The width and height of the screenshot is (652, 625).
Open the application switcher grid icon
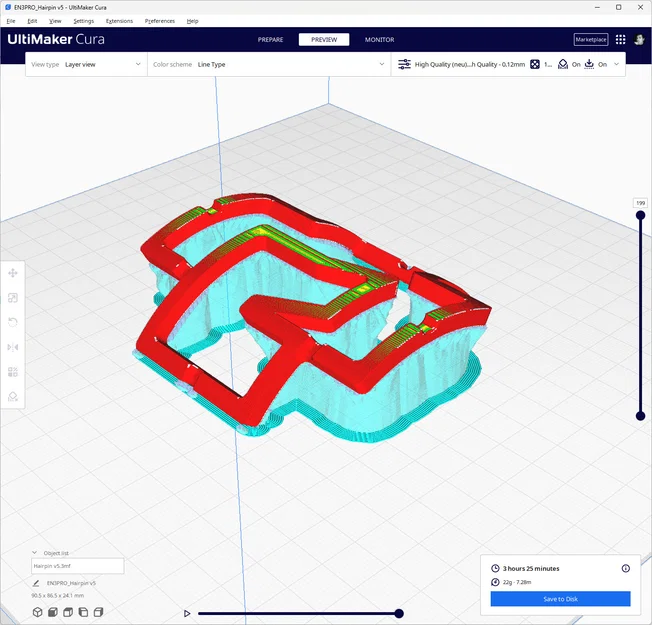(620, 40)
